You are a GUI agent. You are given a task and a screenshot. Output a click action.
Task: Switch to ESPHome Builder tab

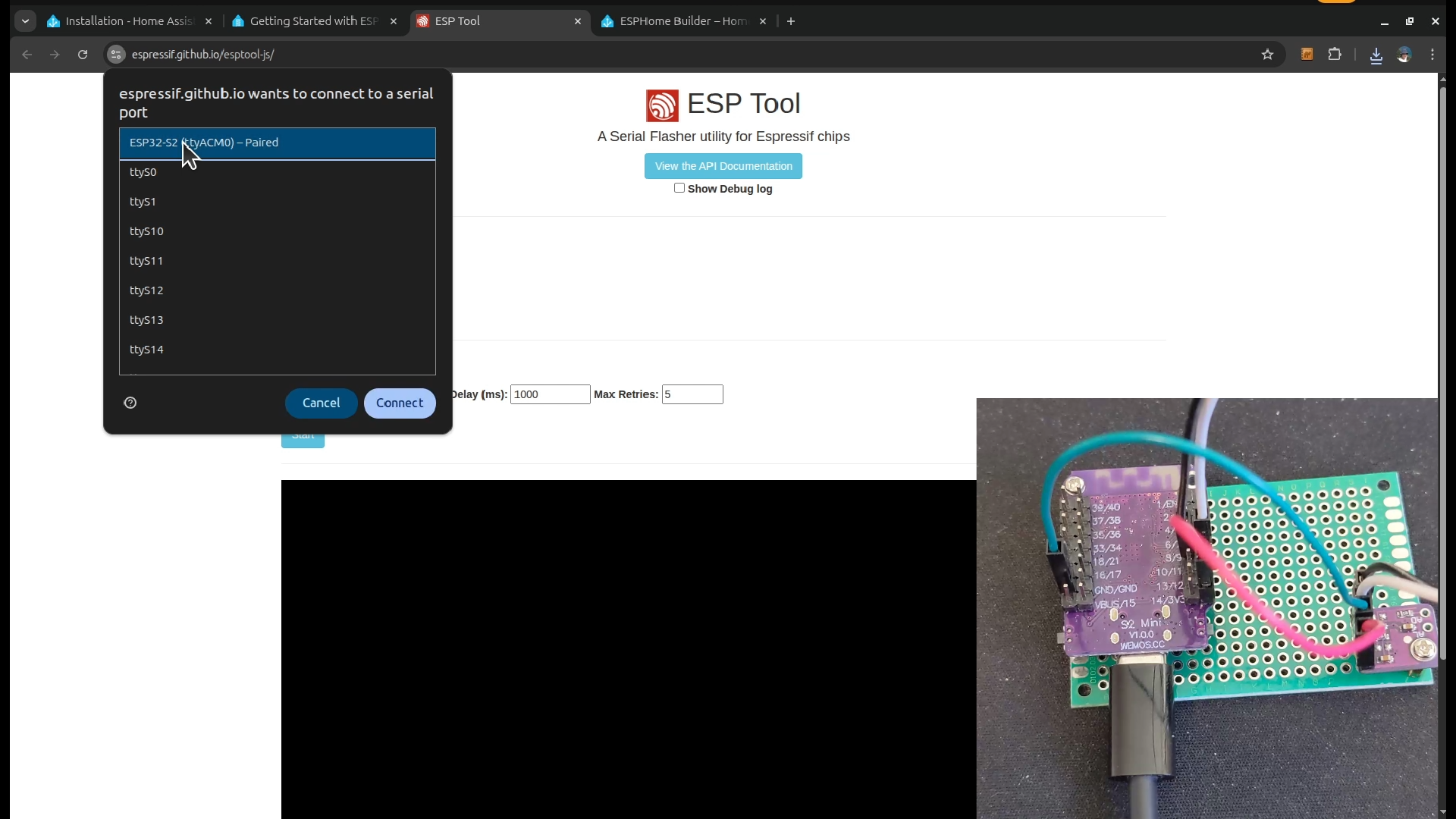684,21
